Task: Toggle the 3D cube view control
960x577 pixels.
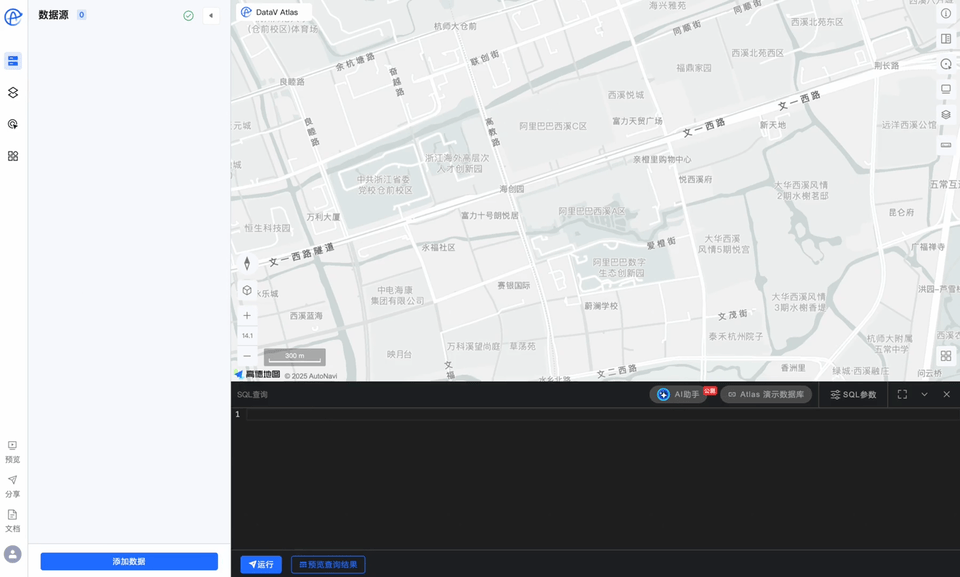Action: tap(247, 290)
